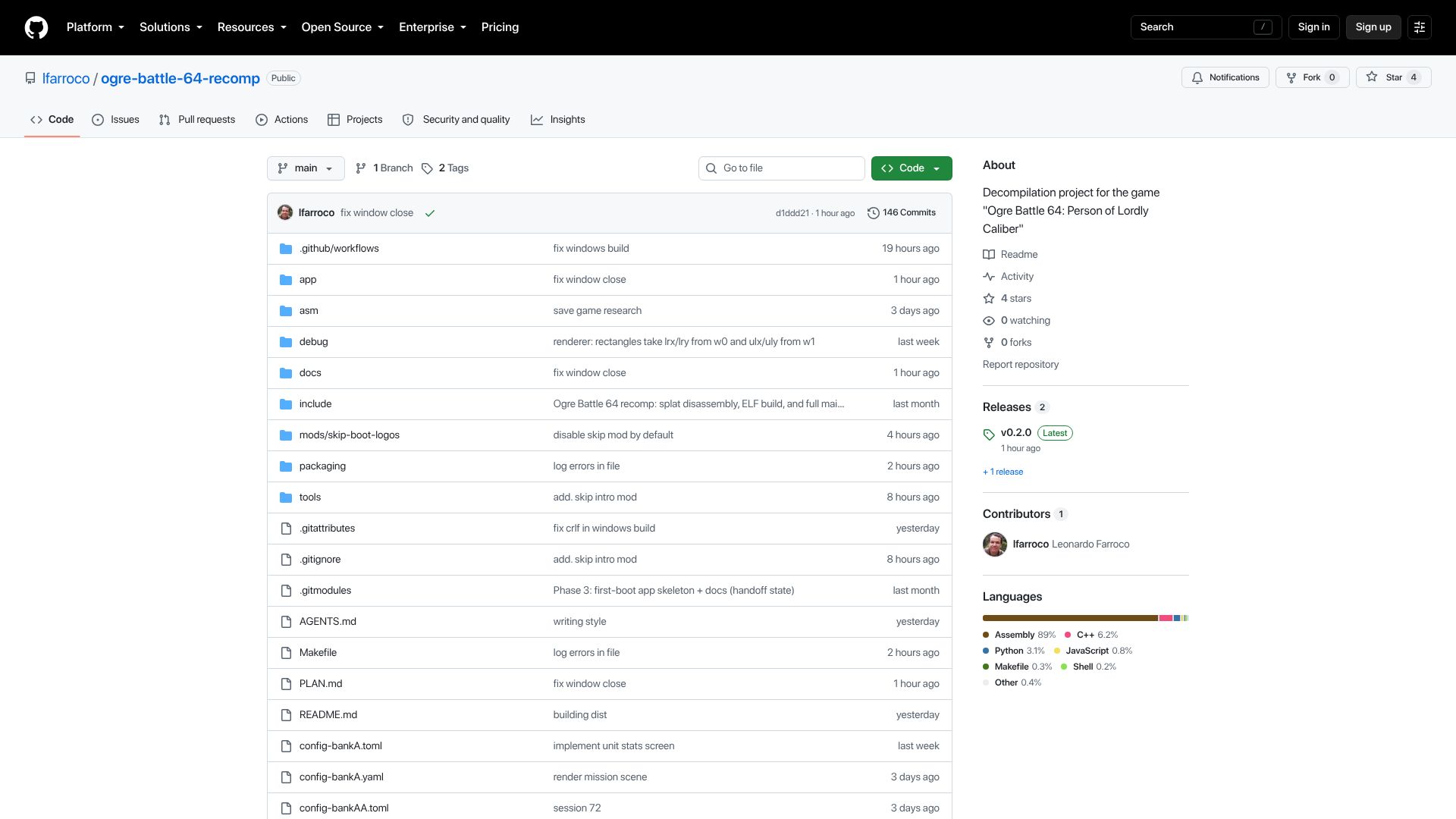
Task: Star this repository
Action: coord(1393,77)
